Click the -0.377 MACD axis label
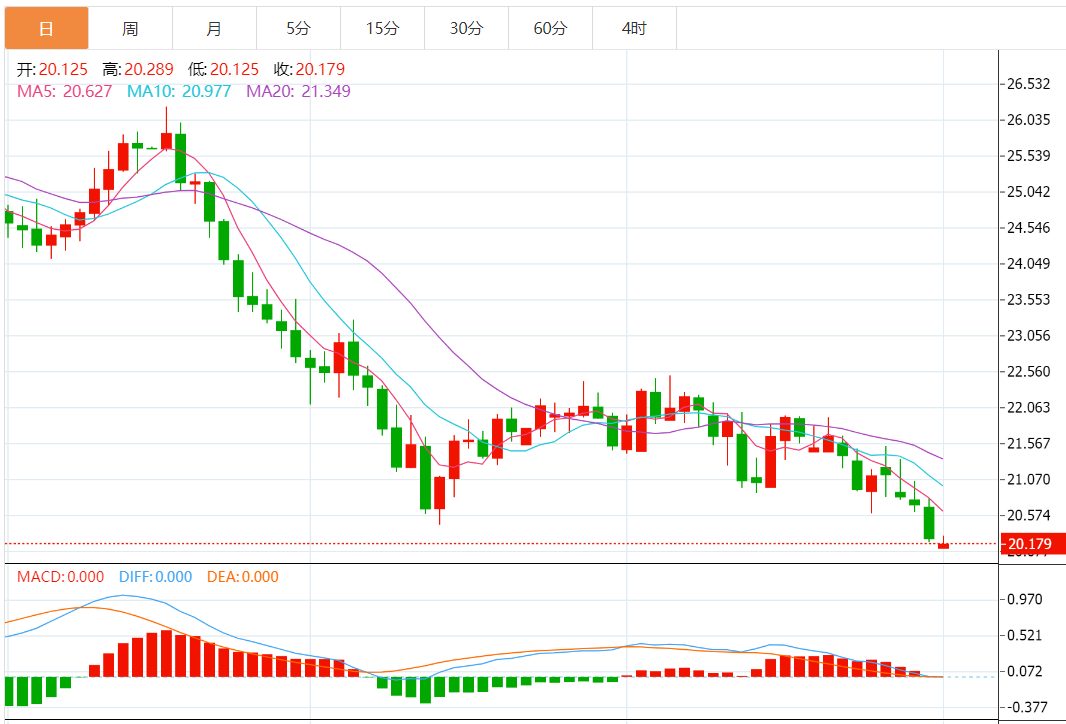This screenshot has height=724, width=1066. (x=1025, y=708)
